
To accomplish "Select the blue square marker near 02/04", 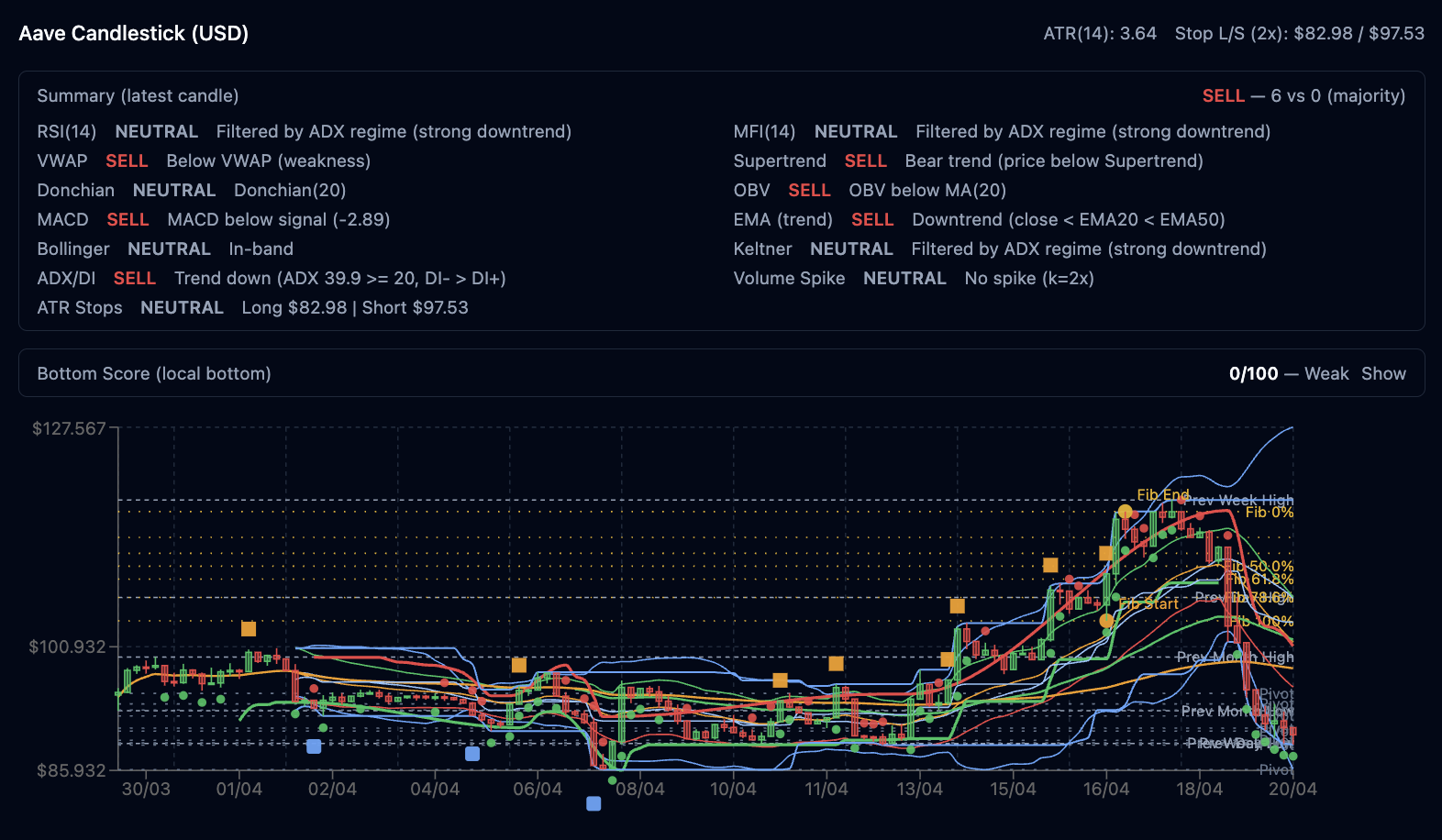I will point(314,746).
